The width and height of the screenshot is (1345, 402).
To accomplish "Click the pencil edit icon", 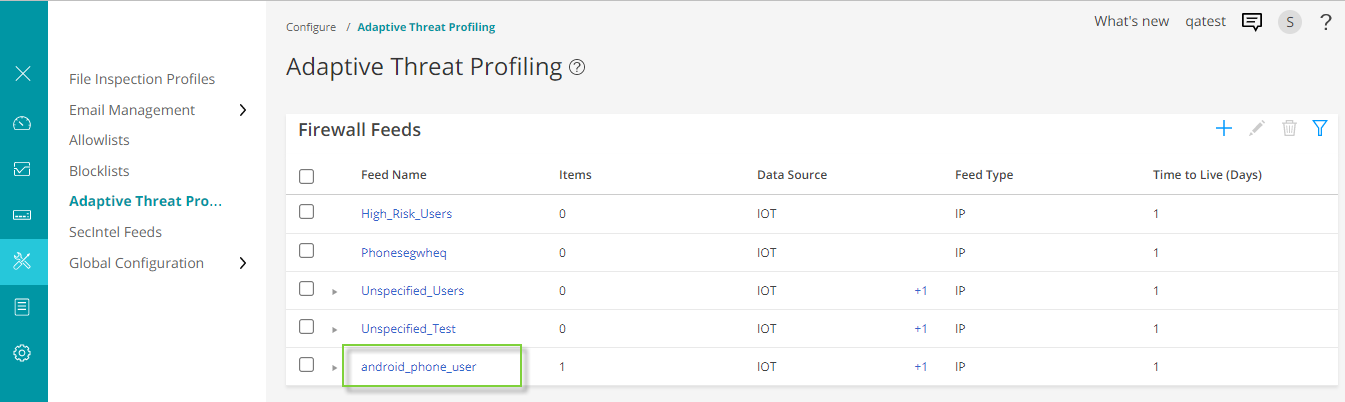I will coord(1257,128).
